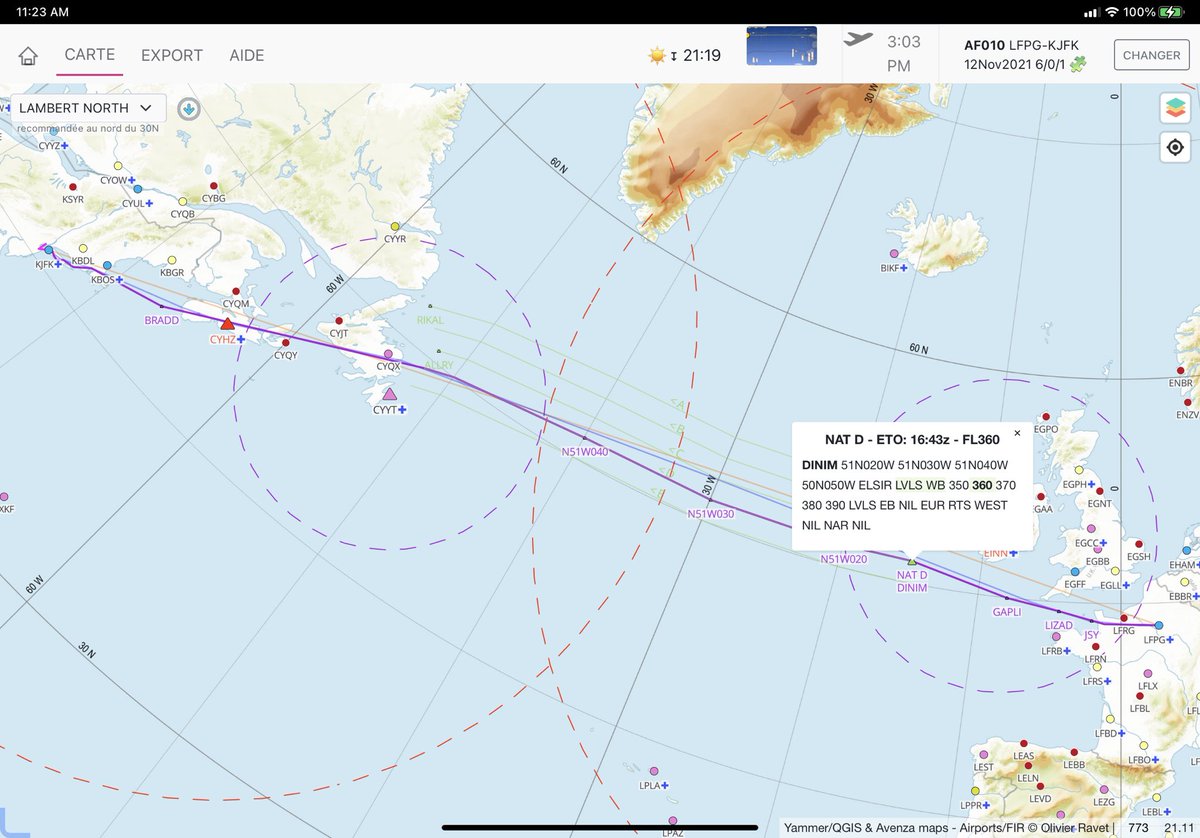Tap the NAT D DINIM waypoint triangle
1200x838 pixels.
point(911,562)
